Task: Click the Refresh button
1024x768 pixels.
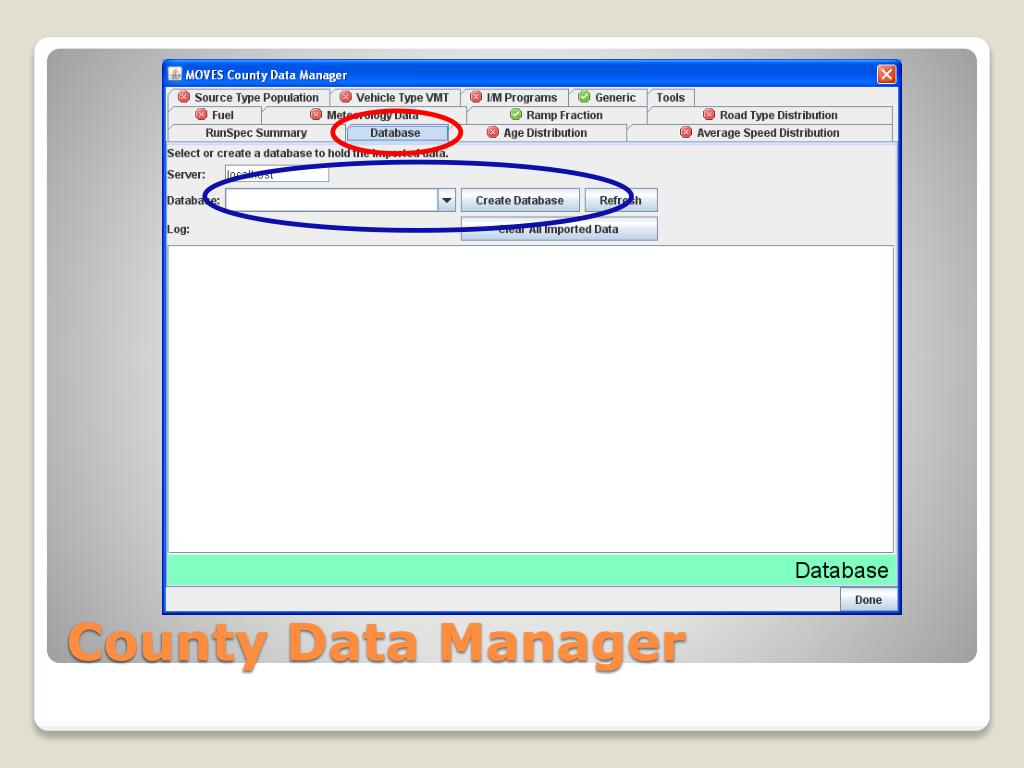Action: click(620, 200)
